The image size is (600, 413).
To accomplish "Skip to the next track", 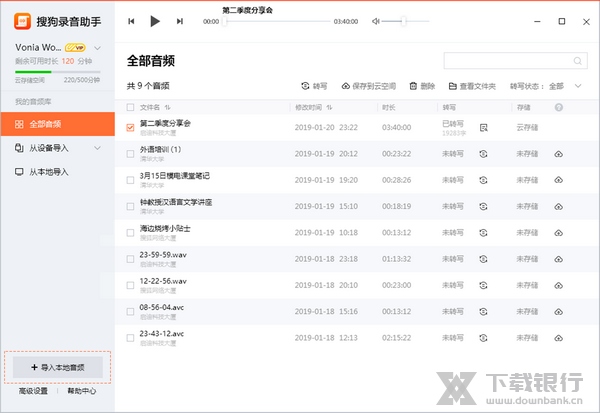I will point(179,21).
